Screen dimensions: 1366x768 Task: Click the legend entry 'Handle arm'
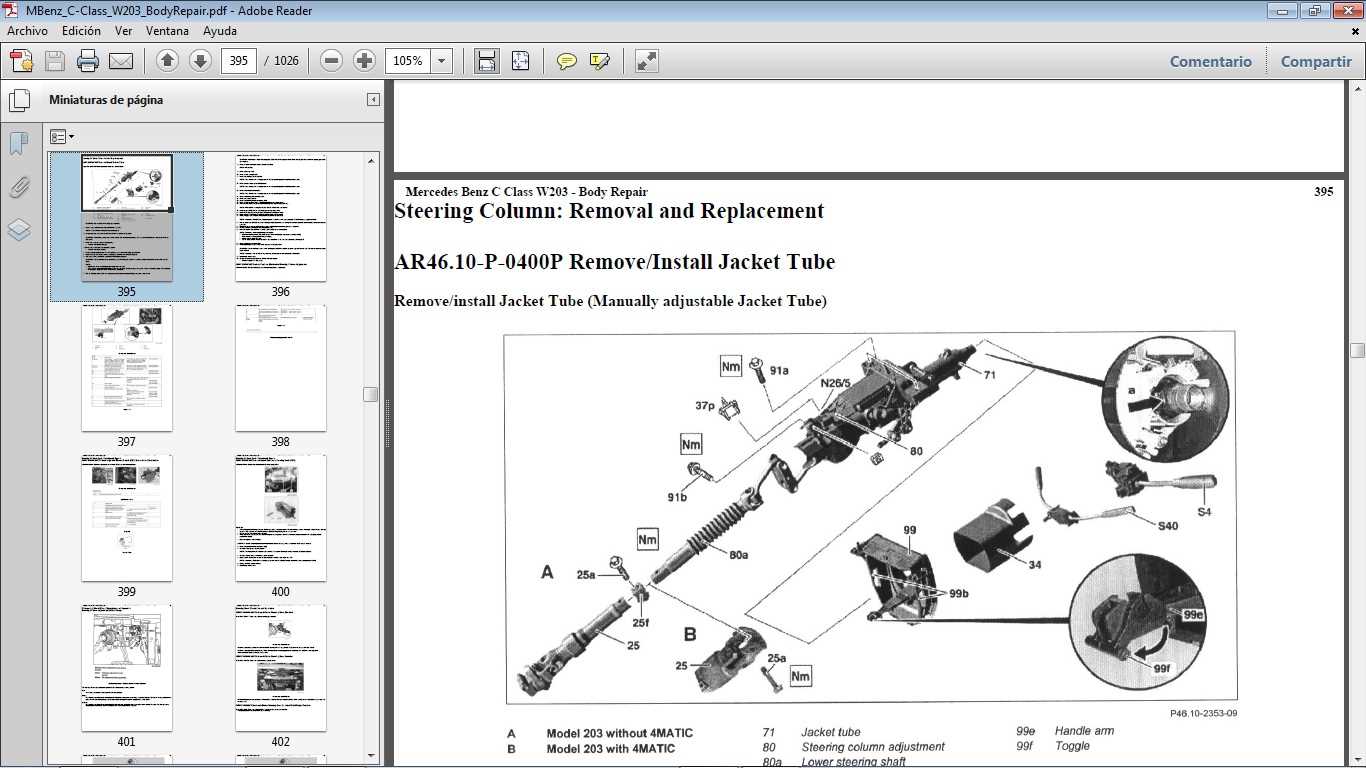pyautogui.click(x=1085, y=731)
